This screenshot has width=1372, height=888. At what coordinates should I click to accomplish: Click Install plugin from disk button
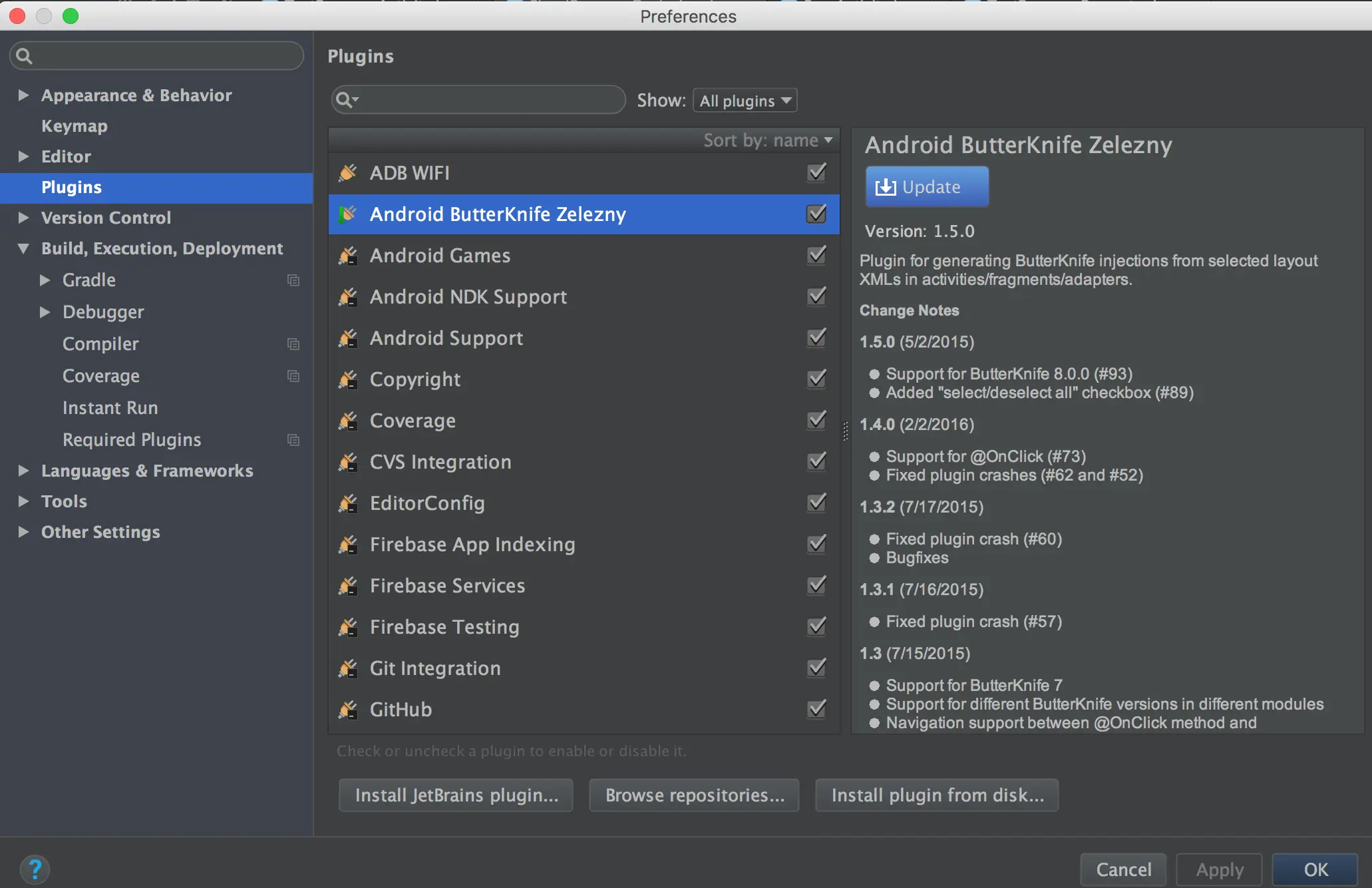[938, 795]
